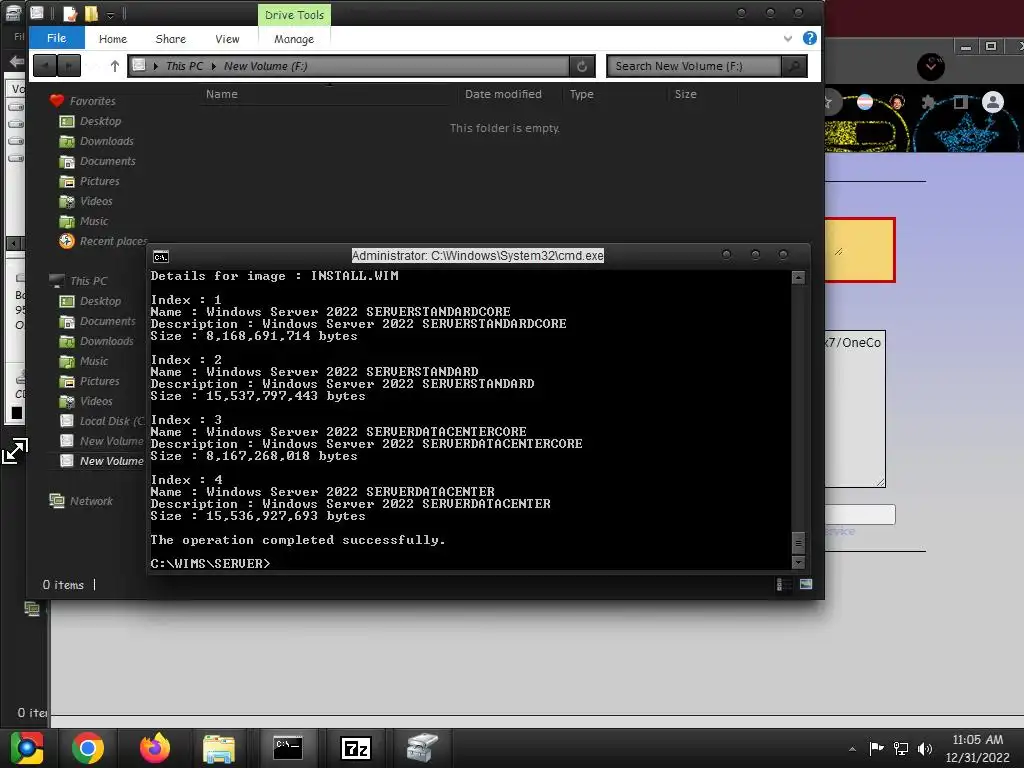Screen dimensions: 1024x768
Task: Click cmd window scroll up arrow
Action: pyautogui.click(x=798, y=278)
